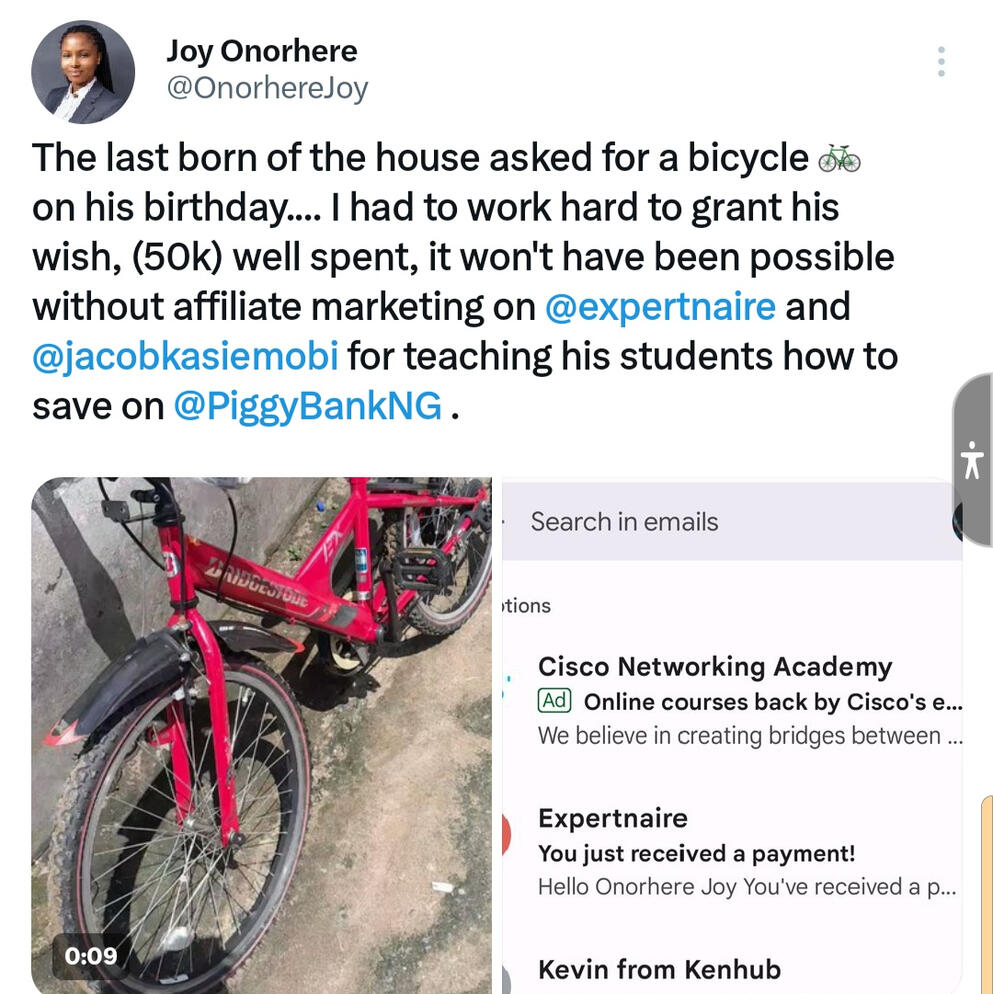
Task: Click the "You just received a payment!" subject
Action: [x=696, y=854]
